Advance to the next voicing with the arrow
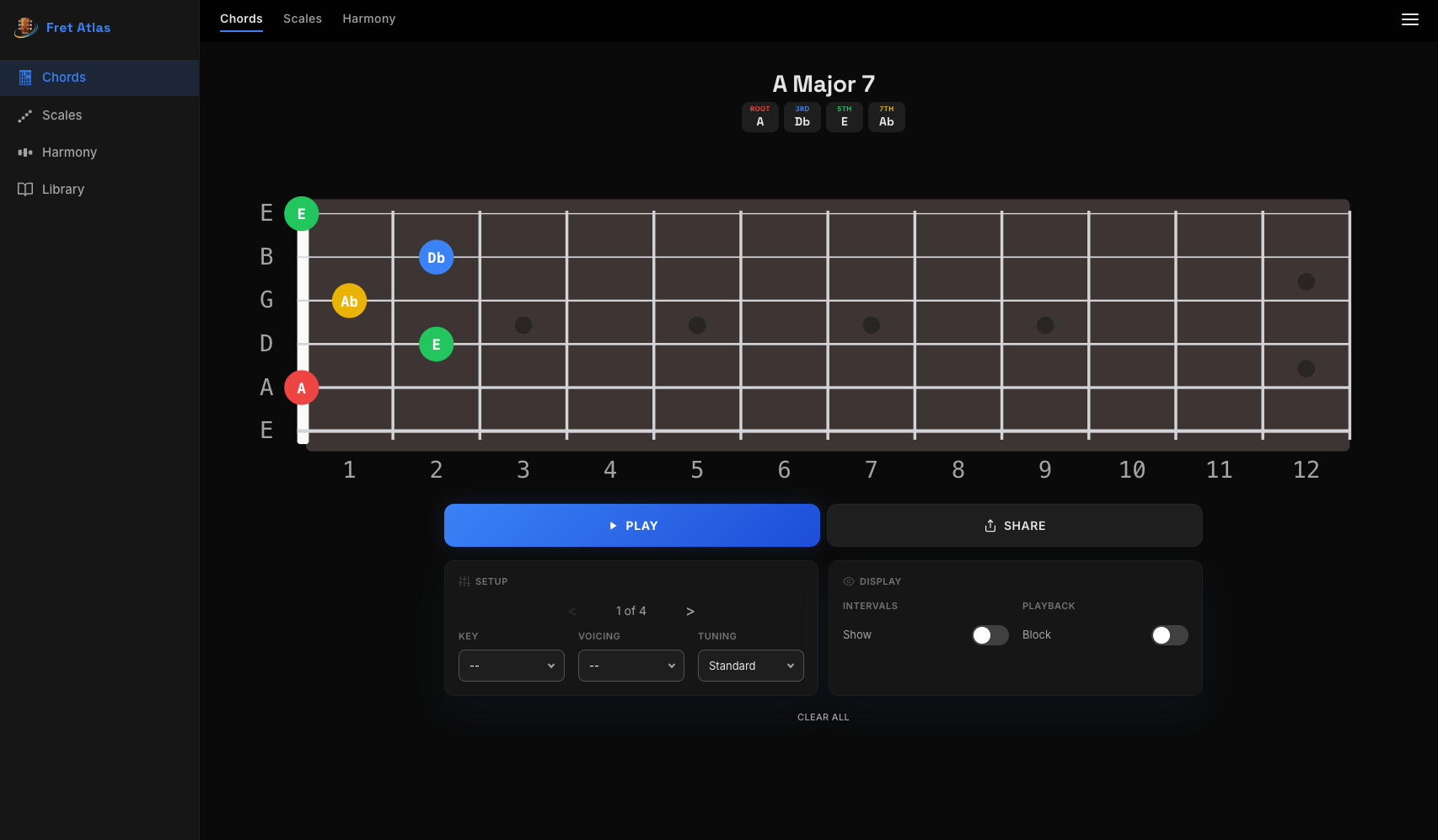This screenshot has height=840, width=1438. 689,611
